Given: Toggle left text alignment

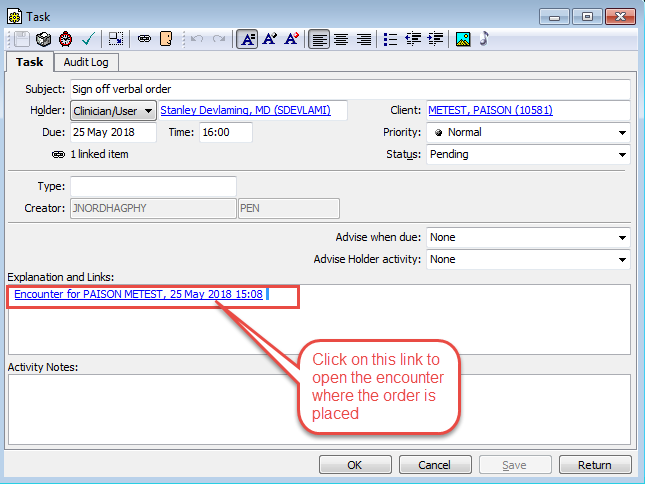Looking at the screenshot, I should click(x=319, y=39).
